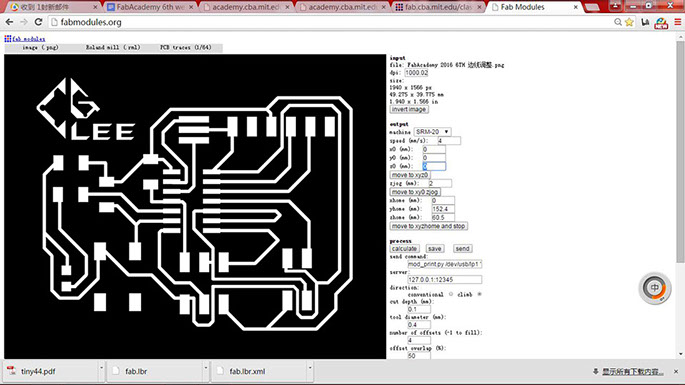Click the tool diameter (mm) input field
685x385 pixels.
pyautogui.click(x=419, y=325)
